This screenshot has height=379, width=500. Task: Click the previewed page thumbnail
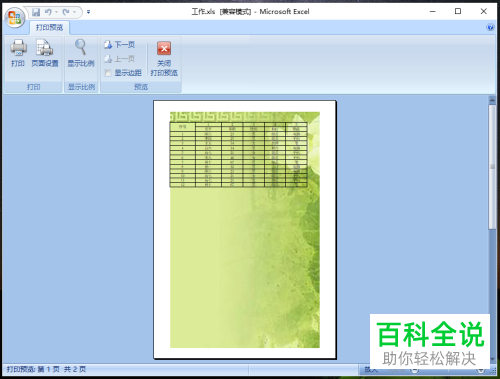coord(245,230)
